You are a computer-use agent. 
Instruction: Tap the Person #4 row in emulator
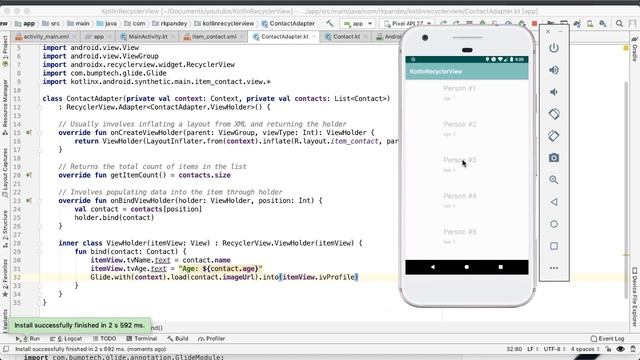467,200
